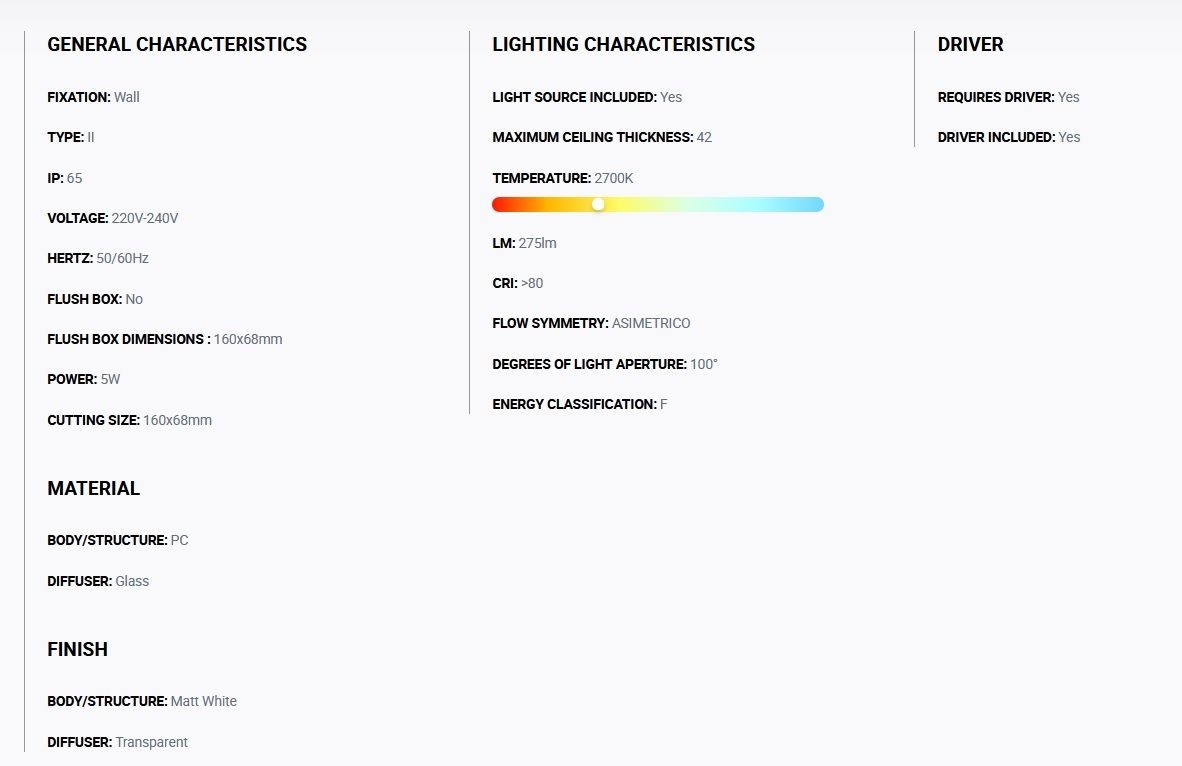Viewport: 1182px width, 766px height.
Task: Click the LM: 275lm value
Action: pyautogui.click(x=537, y=244)
